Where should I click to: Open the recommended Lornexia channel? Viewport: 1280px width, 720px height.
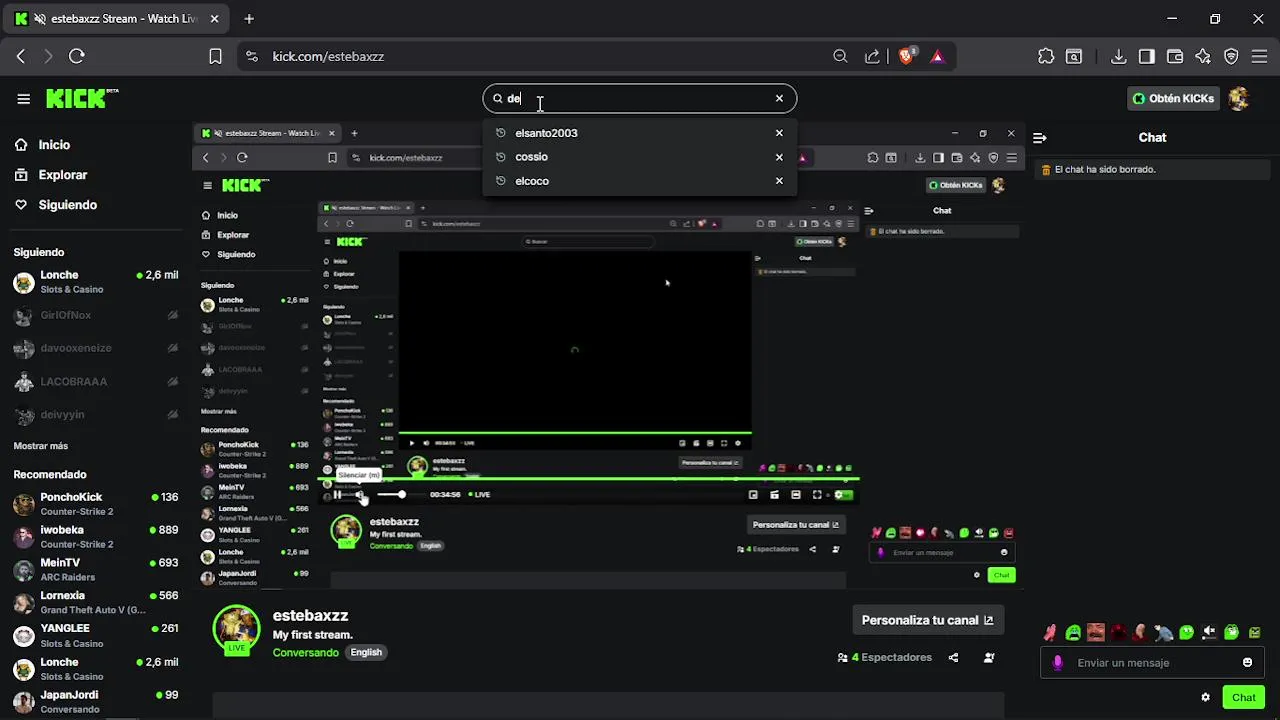click(x=96, y=603)
